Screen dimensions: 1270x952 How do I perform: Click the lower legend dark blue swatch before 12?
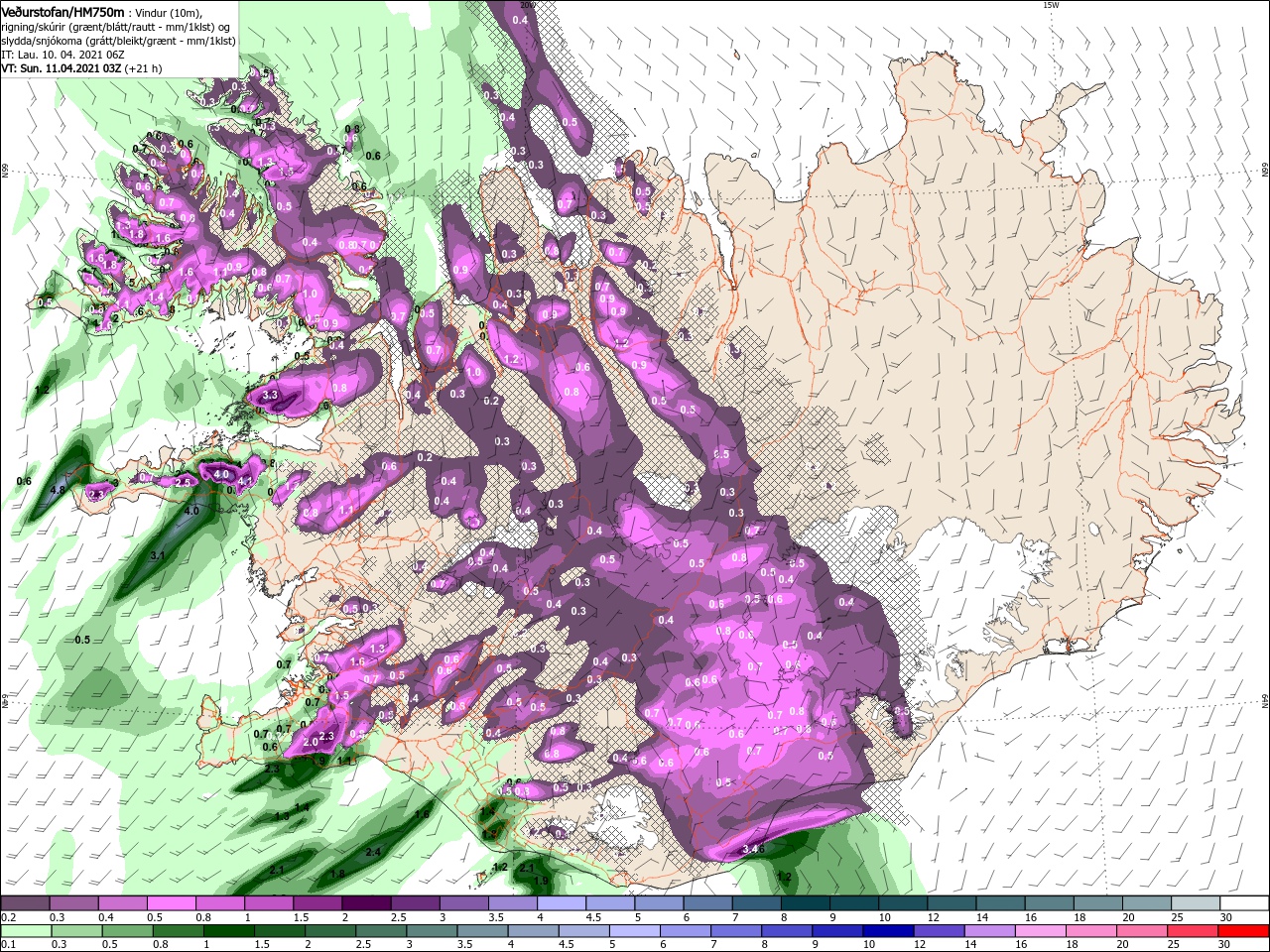point(887,931)
